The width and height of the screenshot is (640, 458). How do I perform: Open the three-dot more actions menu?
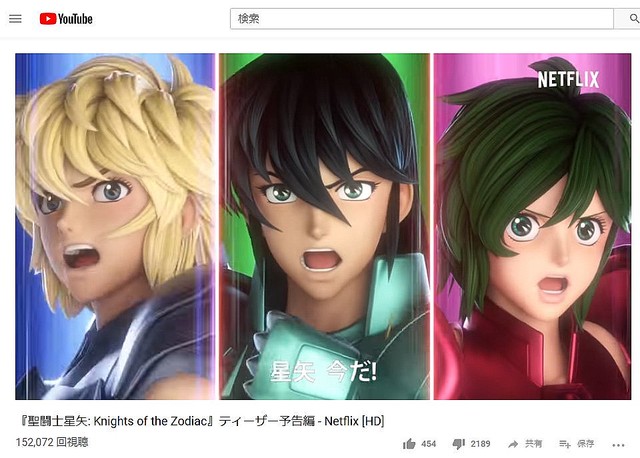[618, 445]
